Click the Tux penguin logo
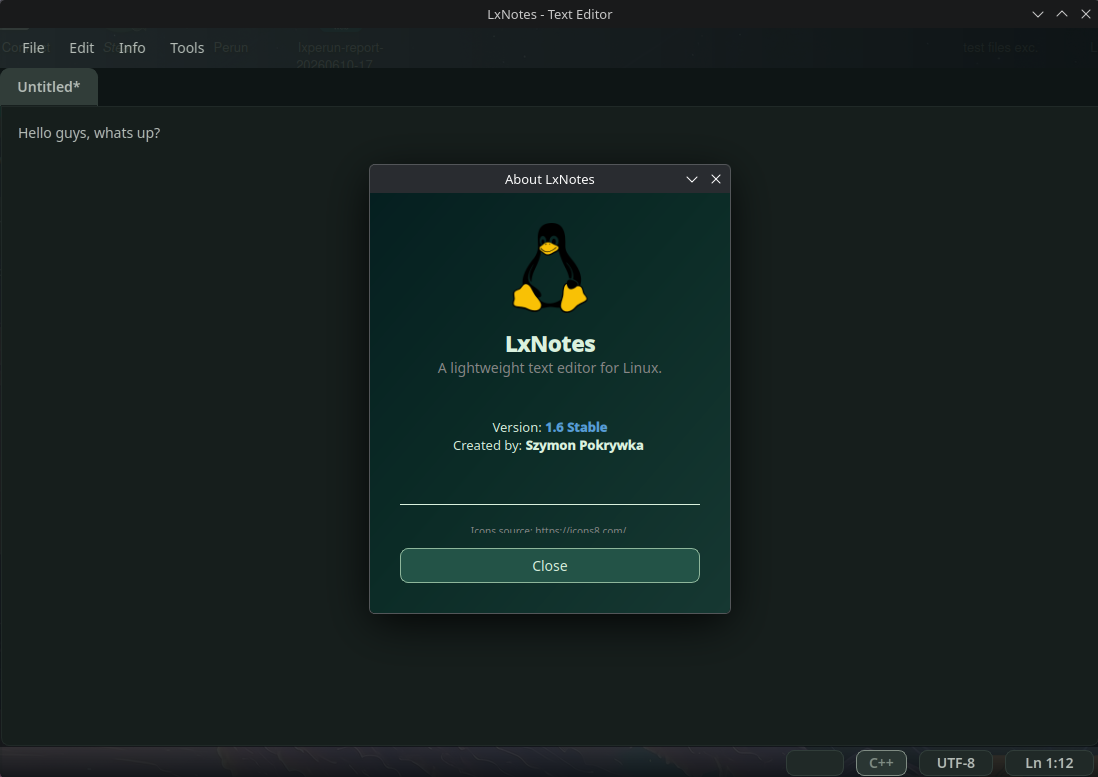Image resolution: width=1098 pixels, height=777 pixels. tap(550, 267)
